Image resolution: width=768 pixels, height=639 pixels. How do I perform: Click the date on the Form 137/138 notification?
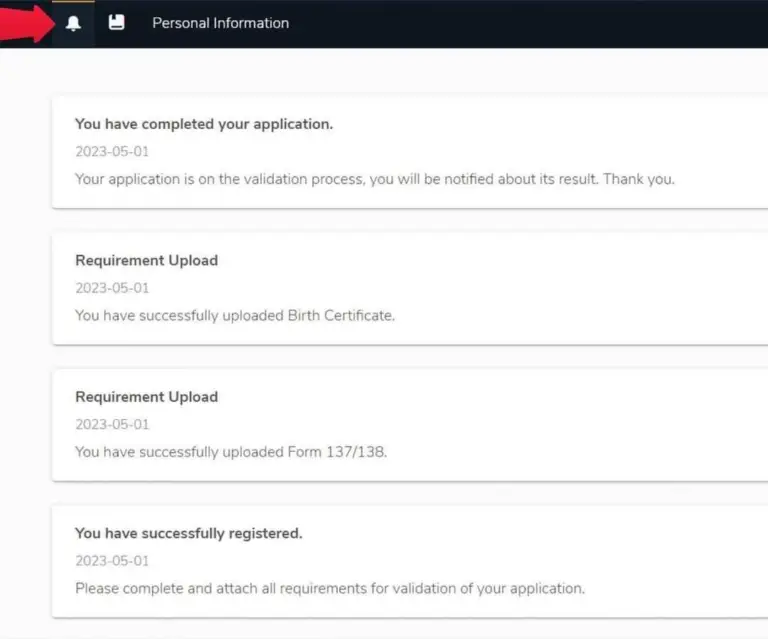(112, 425)
